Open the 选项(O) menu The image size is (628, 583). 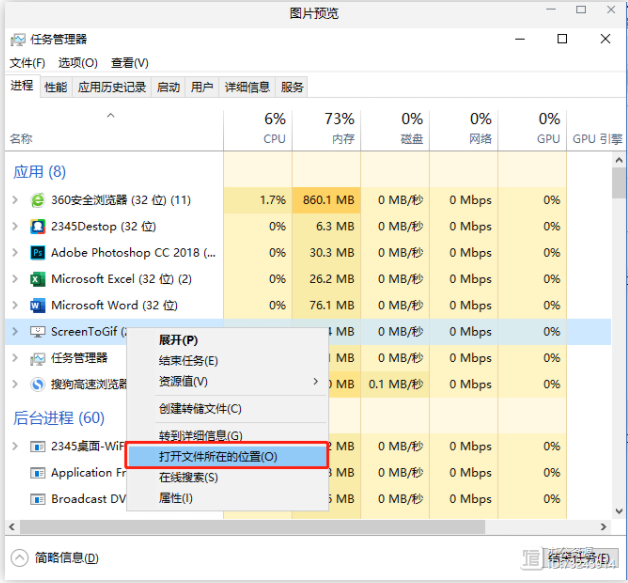(x=77, y=62)
